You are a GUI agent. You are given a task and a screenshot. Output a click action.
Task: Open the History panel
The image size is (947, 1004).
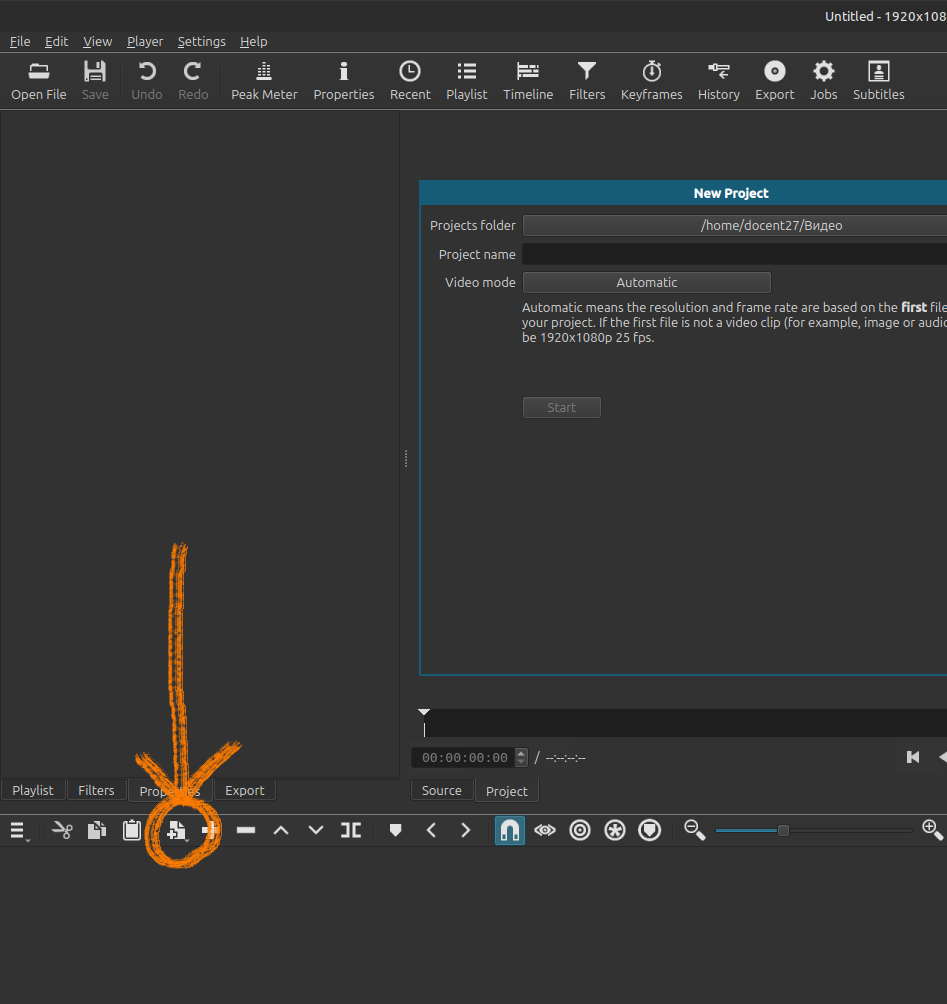pos(718,80)
